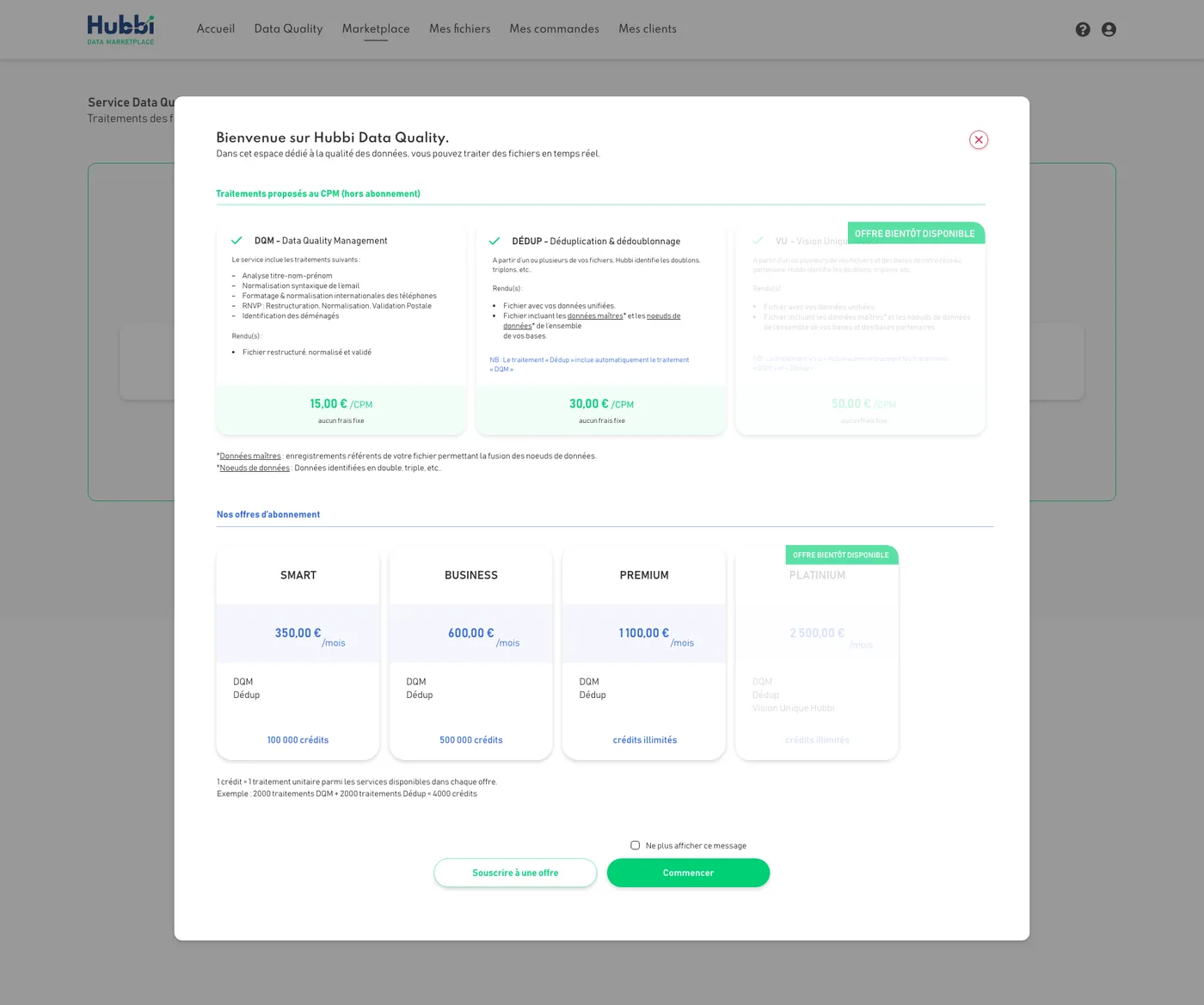Click the '600,00 €' BUSINESS price
1204x1005 pixels.
471,633
